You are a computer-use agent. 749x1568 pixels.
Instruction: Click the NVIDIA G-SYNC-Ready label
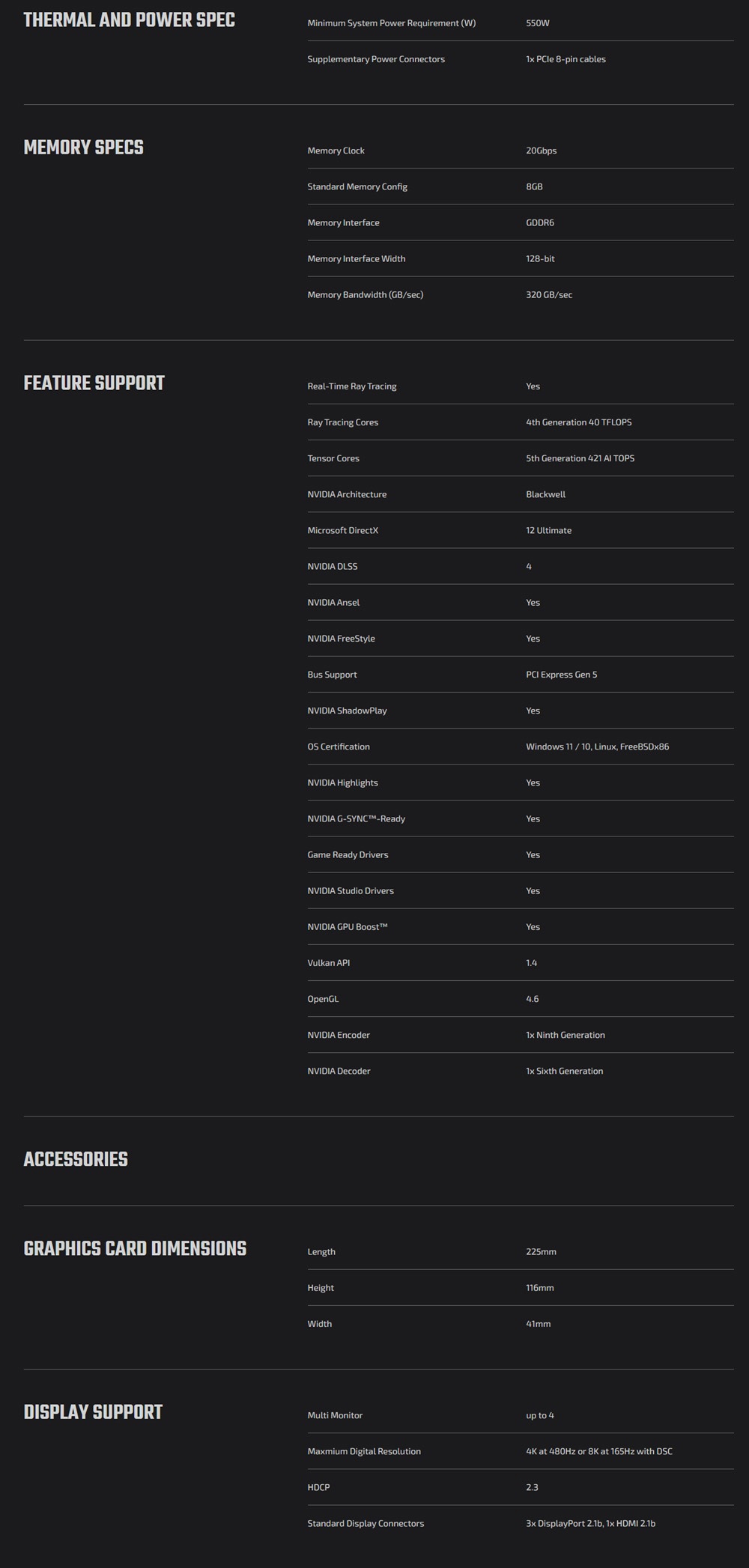[356, 818]
